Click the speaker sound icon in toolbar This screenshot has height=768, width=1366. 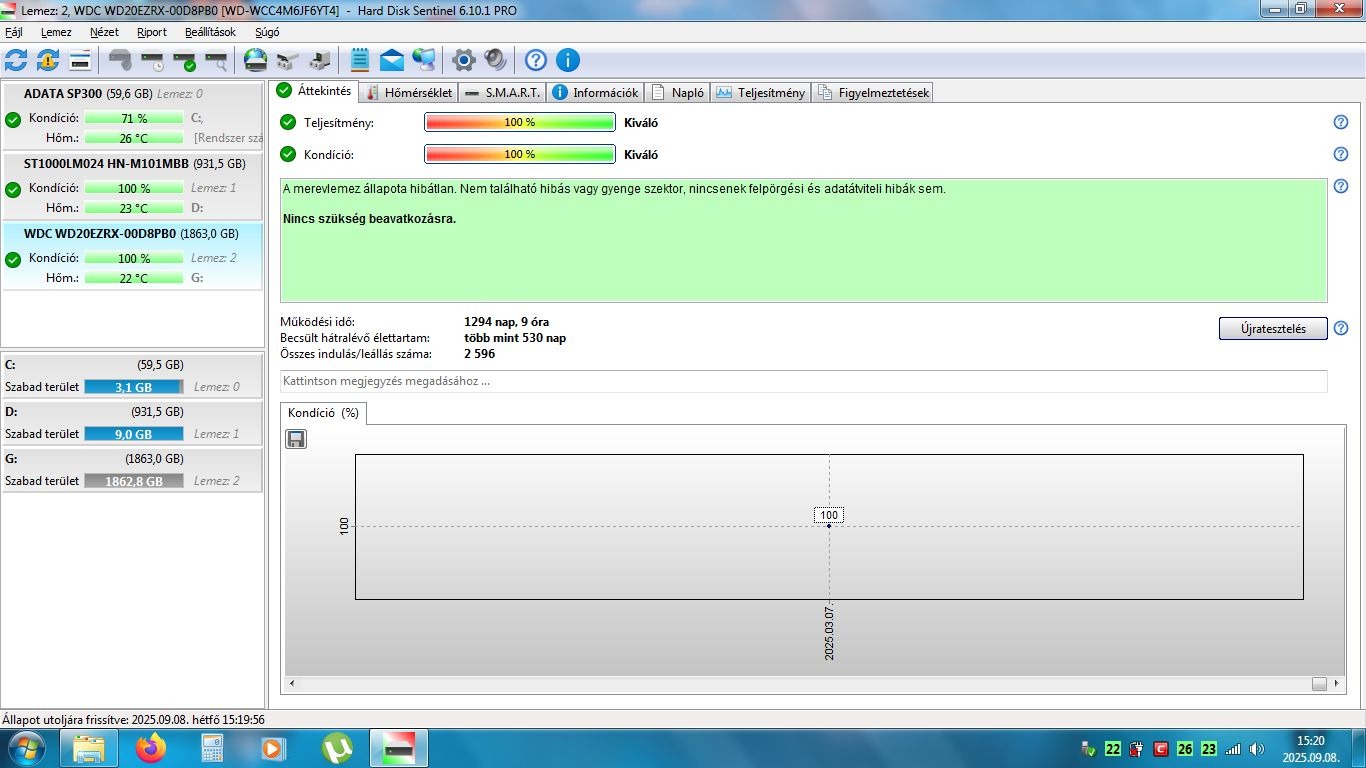coord(495,60)
